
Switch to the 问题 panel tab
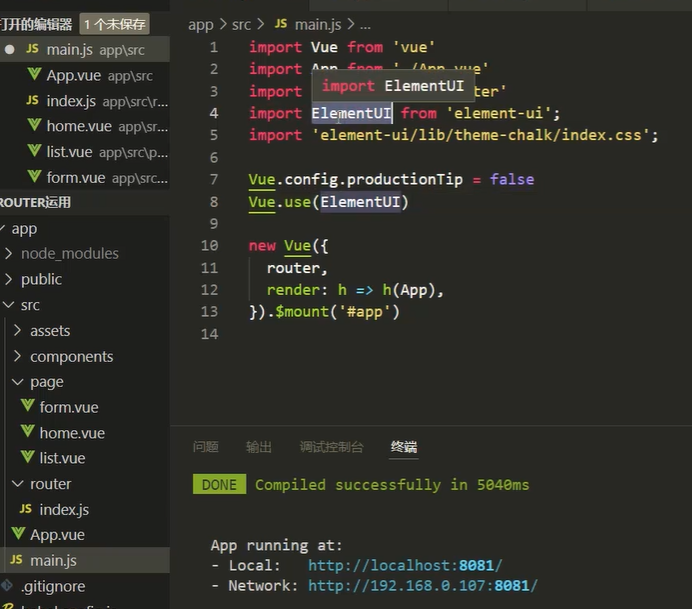click(x=206, y=447)
